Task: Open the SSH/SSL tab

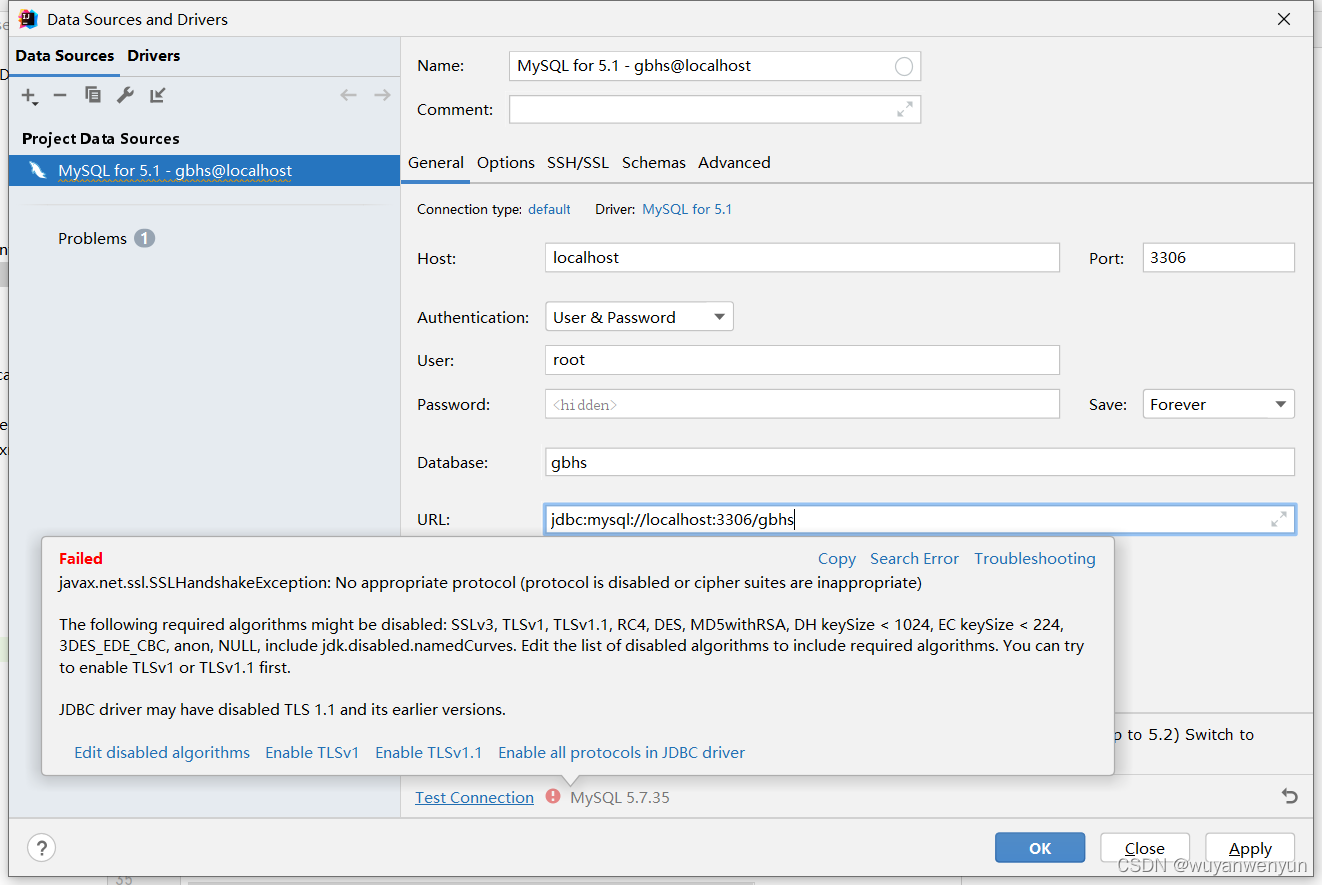Action: 578,162
